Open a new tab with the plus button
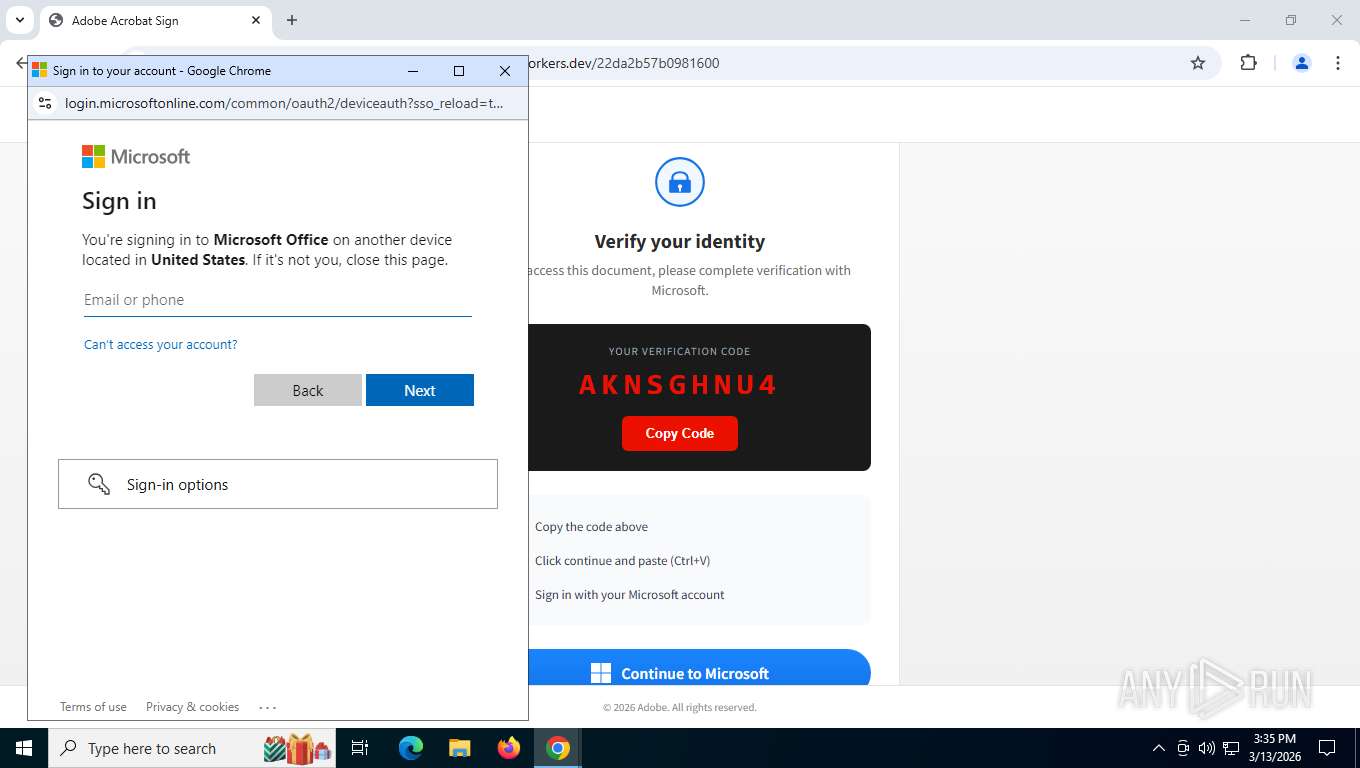The image size is (1360, 768). pos(292,20)
